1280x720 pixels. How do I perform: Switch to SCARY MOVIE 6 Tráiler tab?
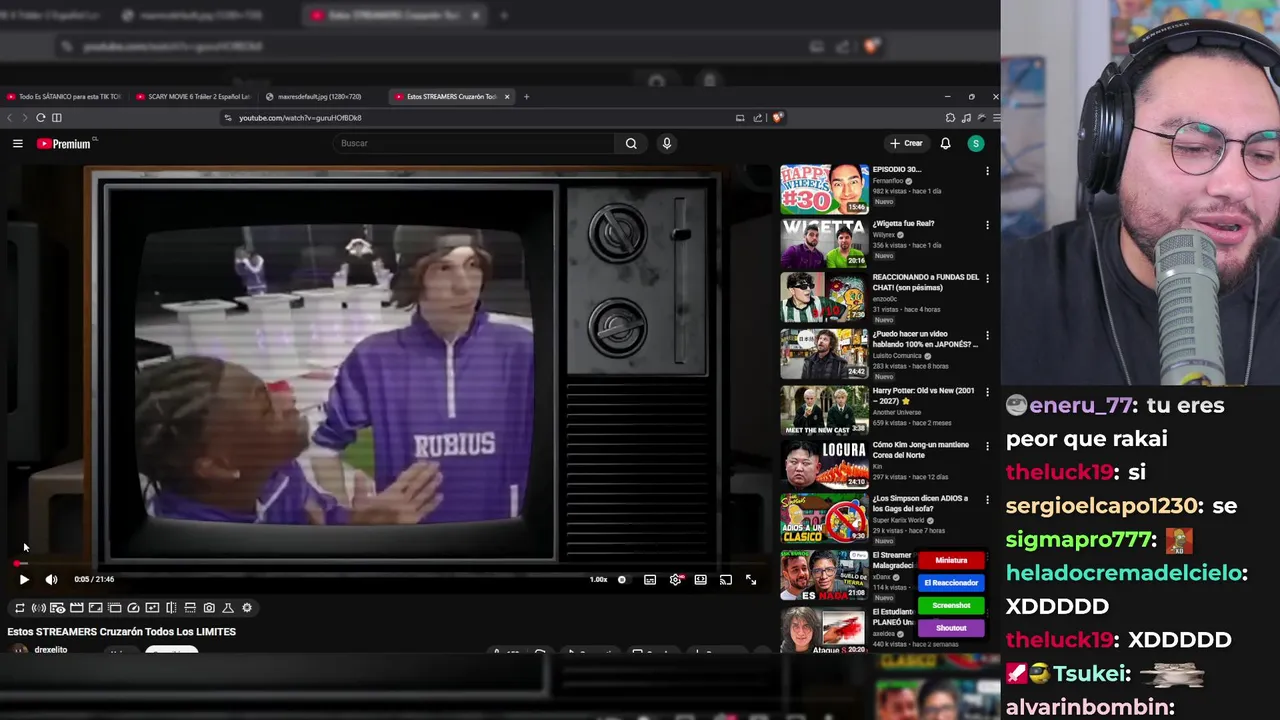click(192, 97)
